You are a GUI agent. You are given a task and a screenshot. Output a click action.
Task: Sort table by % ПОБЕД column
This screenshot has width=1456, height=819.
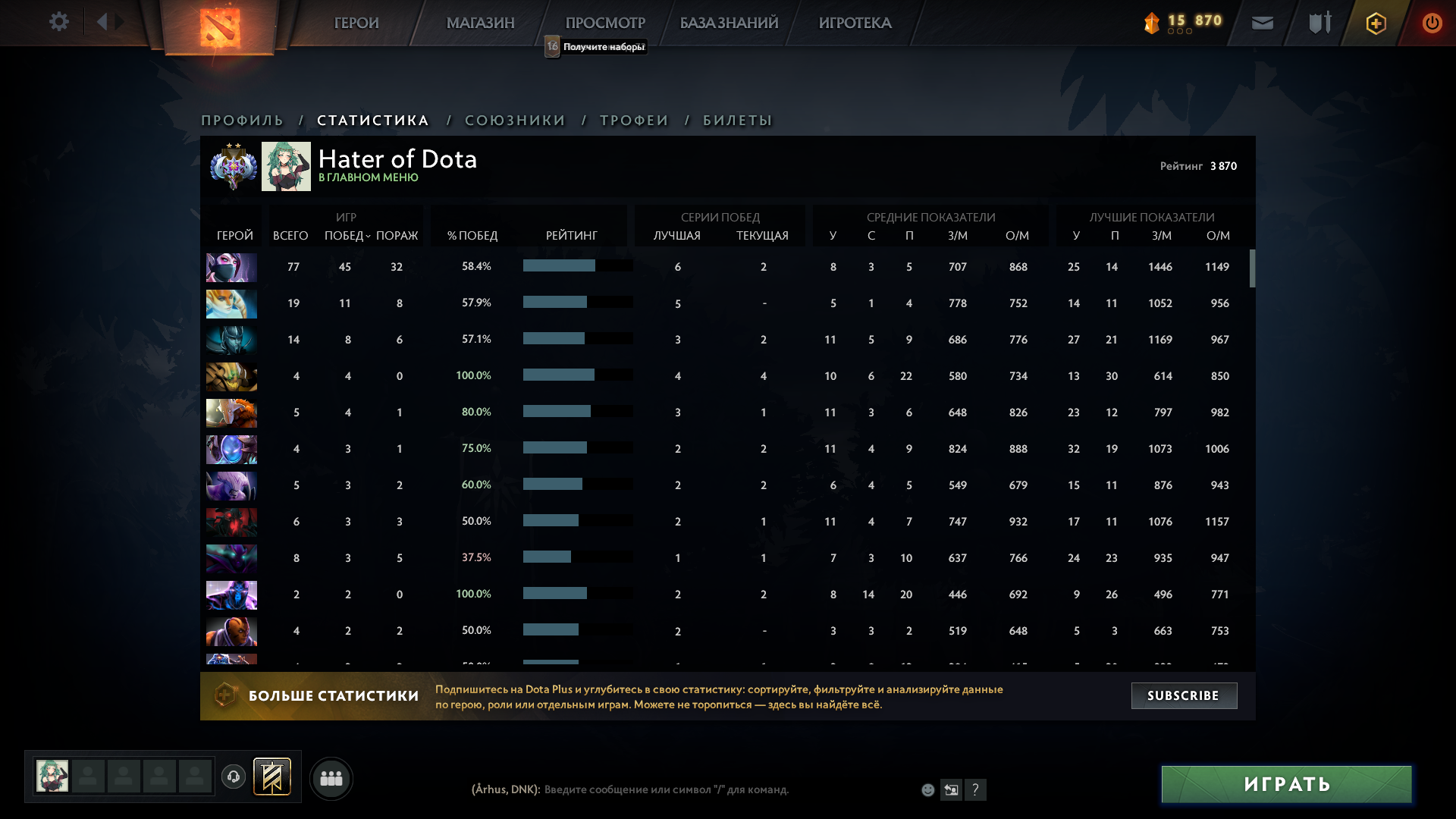click(x=472, y=236)
